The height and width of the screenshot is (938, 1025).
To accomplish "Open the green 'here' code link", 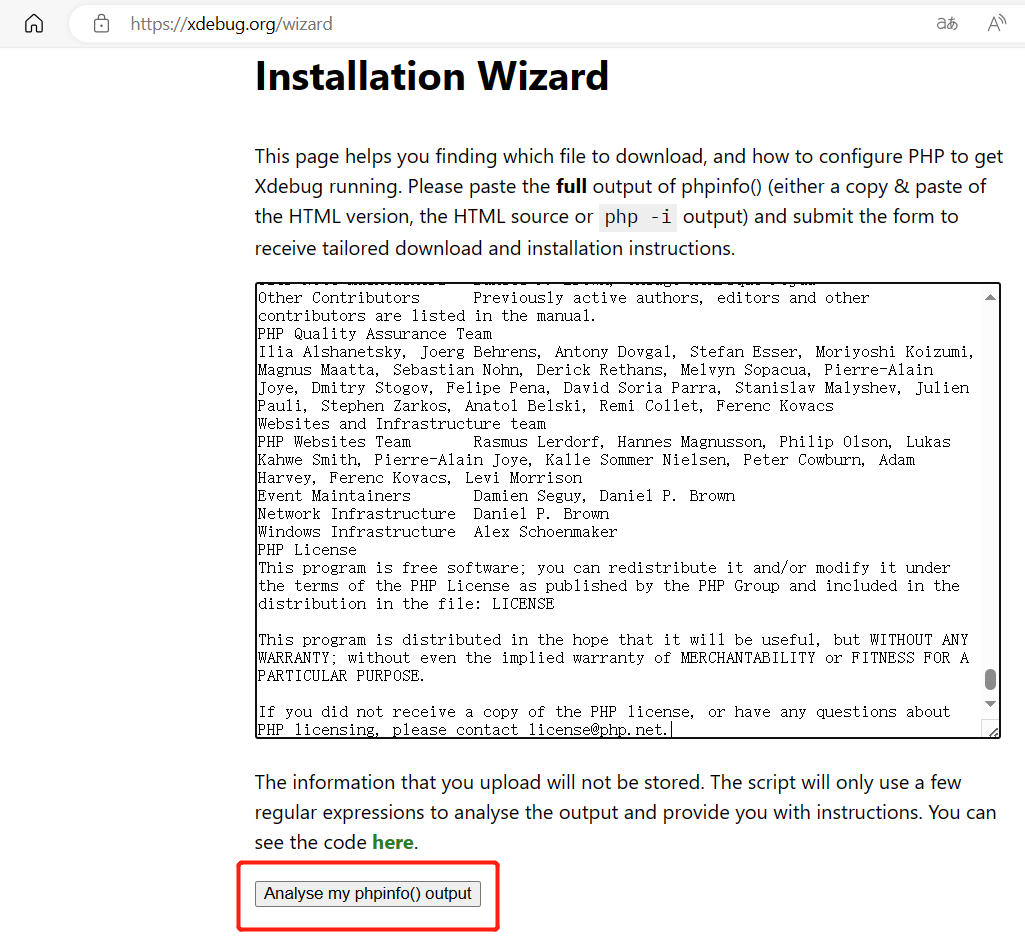I will (x=393, y=843).
